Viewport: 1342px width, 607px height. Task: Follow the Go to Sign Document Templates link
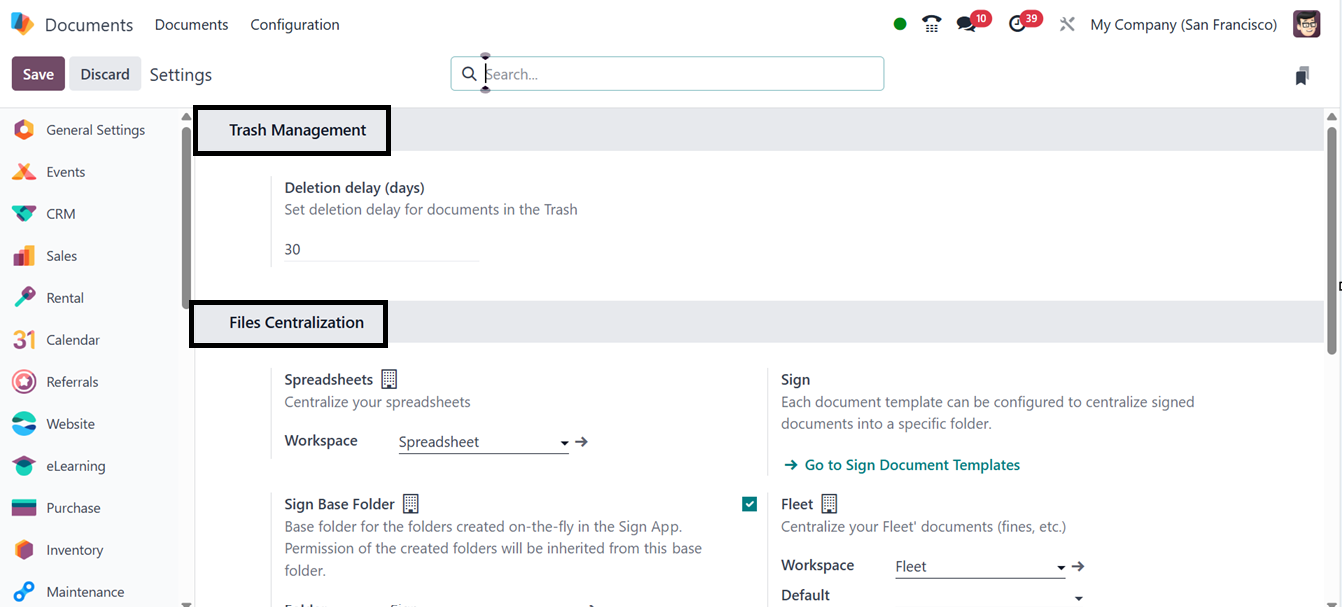(x=911, y=465)
